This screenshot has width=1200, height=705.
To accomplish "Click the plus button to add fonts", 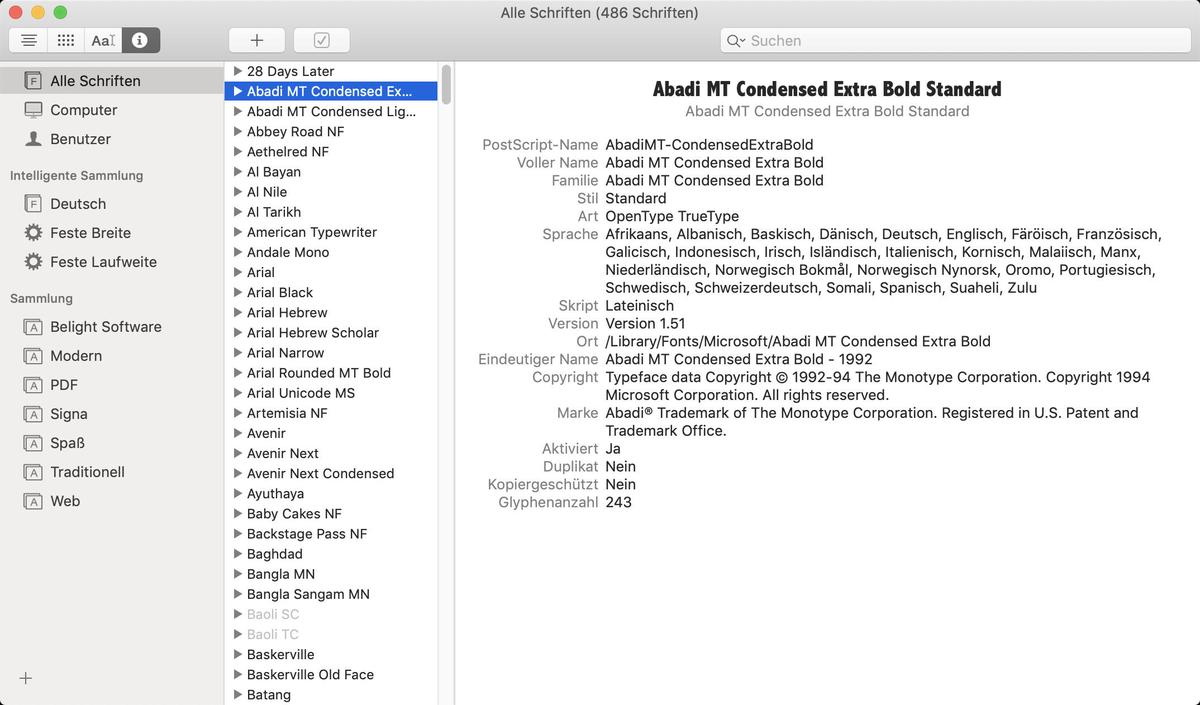I will (257, 40).
